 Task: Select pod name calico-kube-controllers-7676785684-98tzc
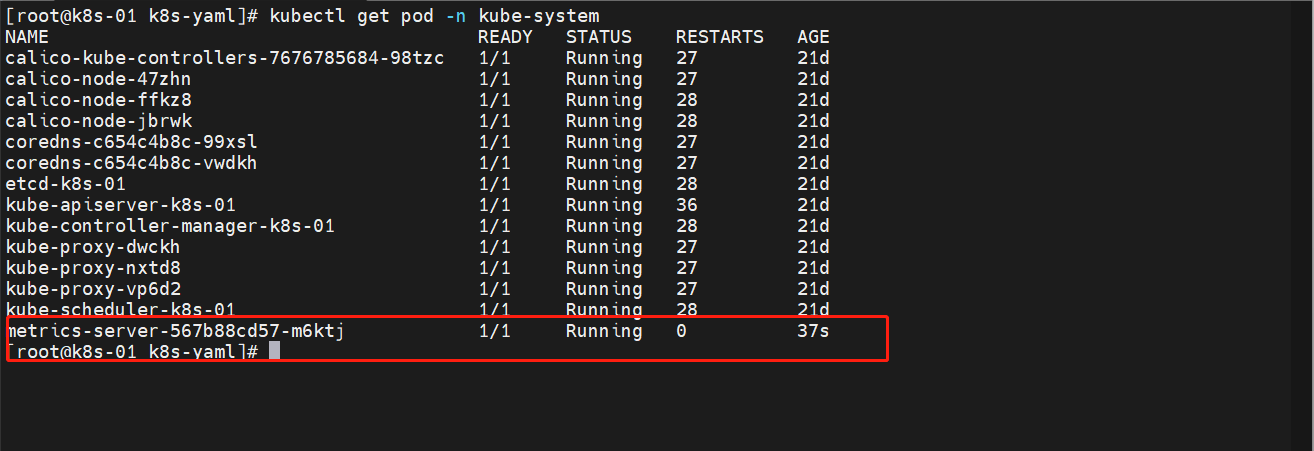[225, 58]
